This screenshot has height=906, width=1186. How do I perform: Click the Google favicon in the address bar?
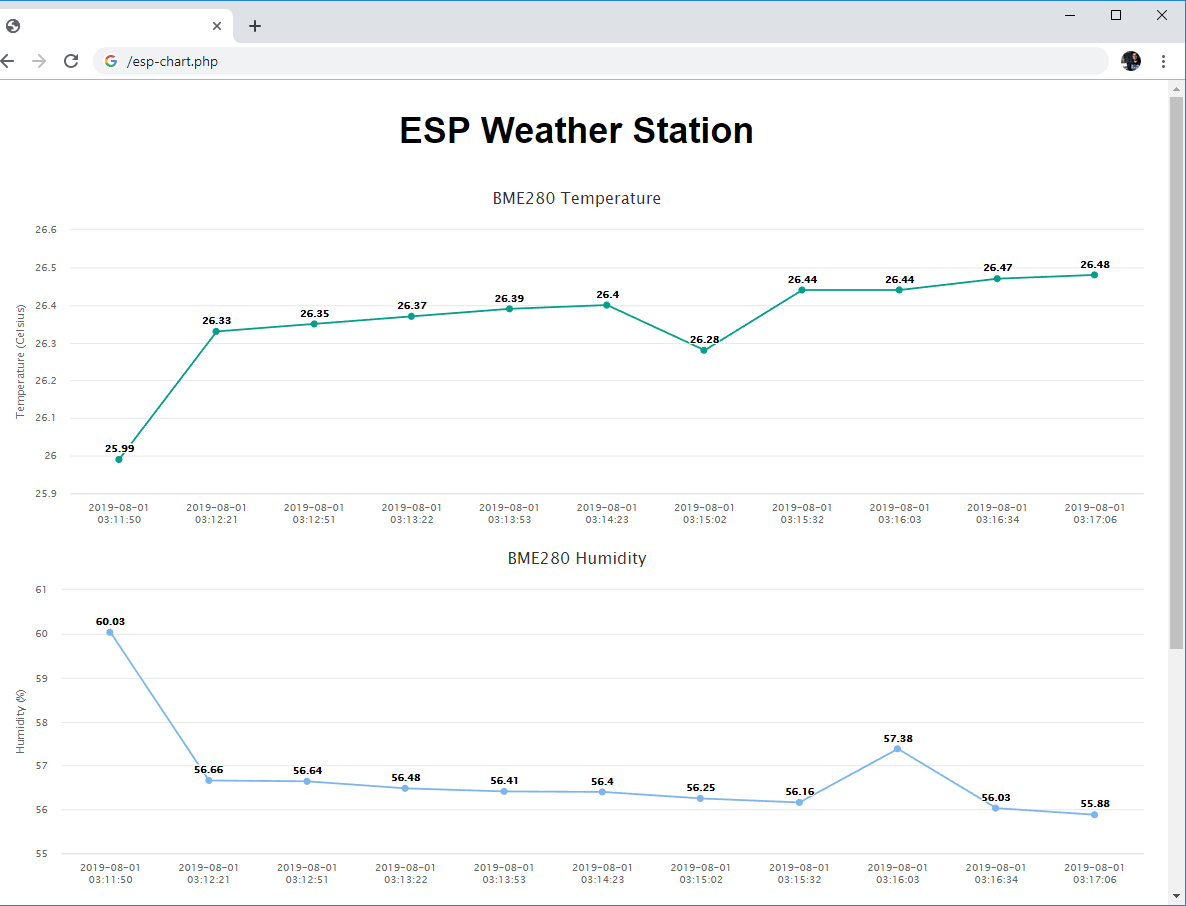tap(110, 61)
